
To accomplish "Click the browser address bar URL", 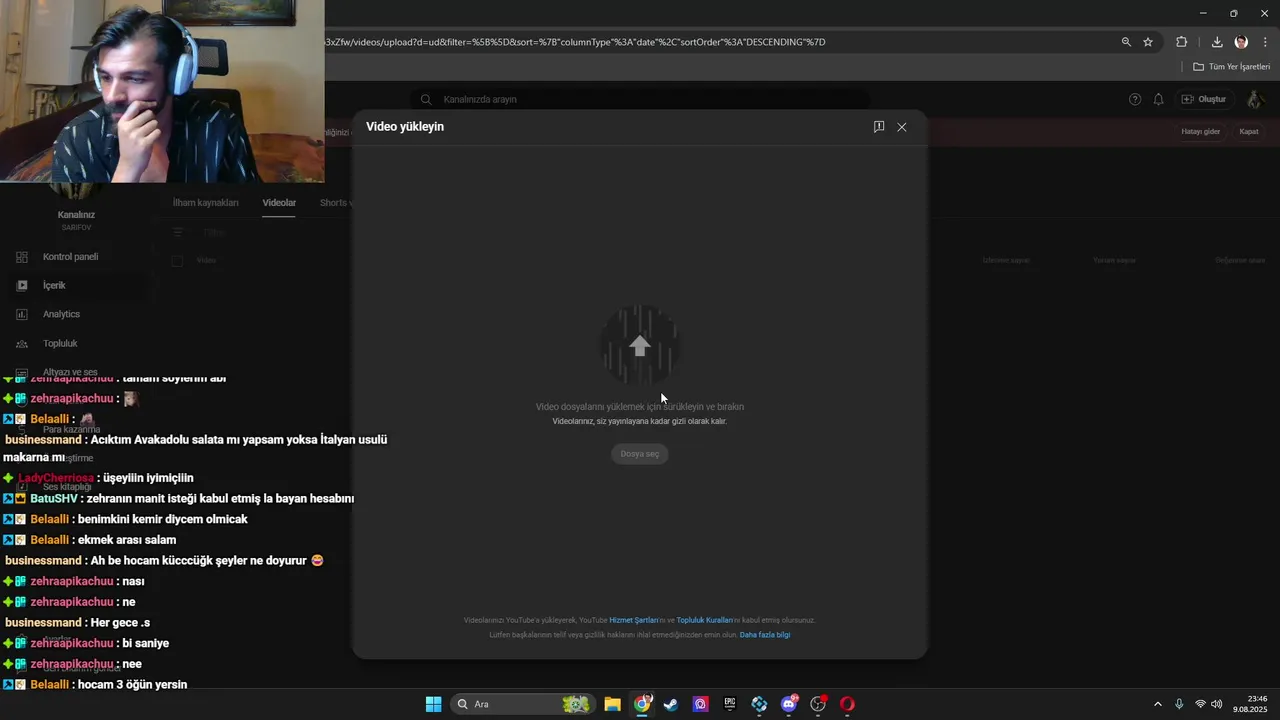I will (575, 42).
